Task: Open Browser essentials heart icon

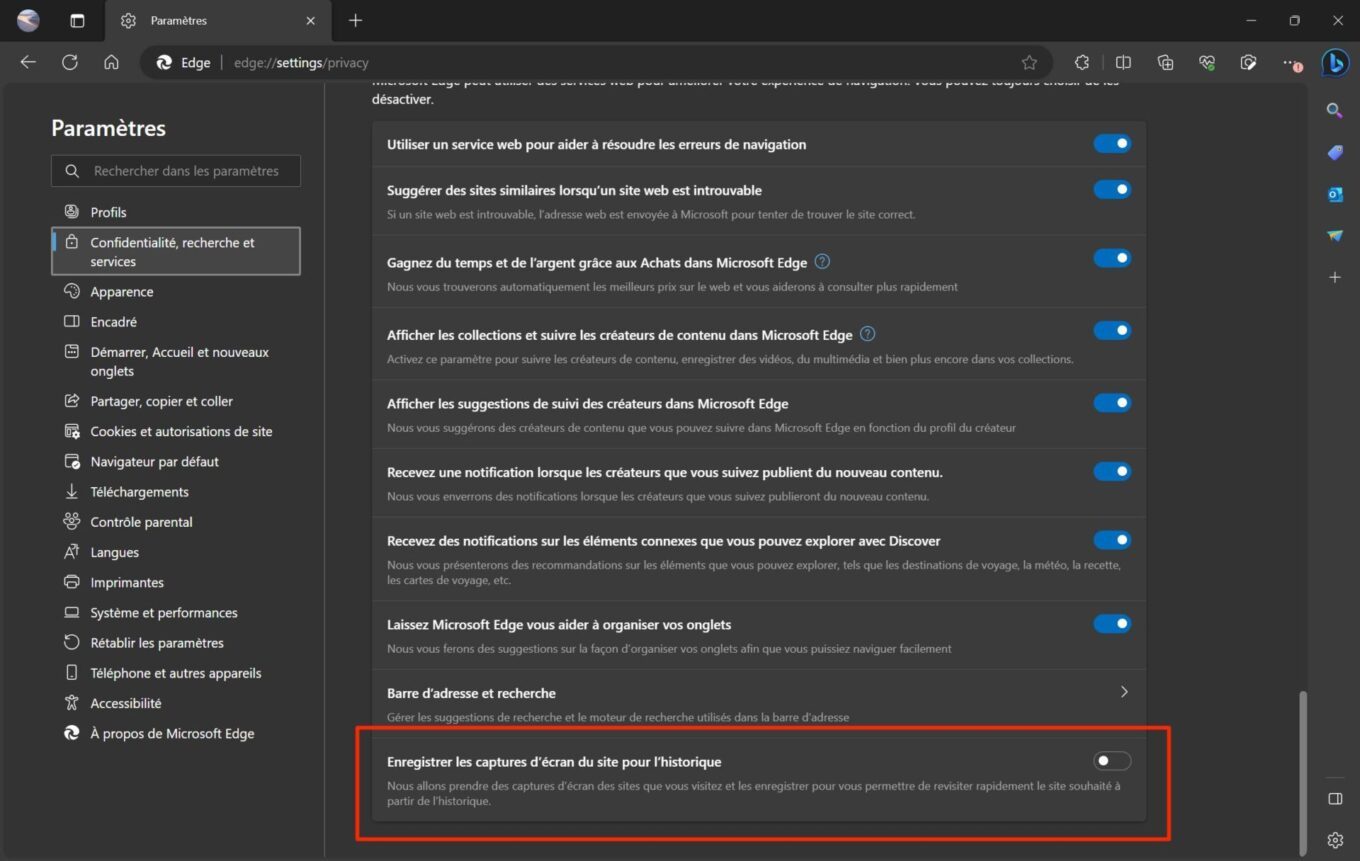Action: point(1207,62)
